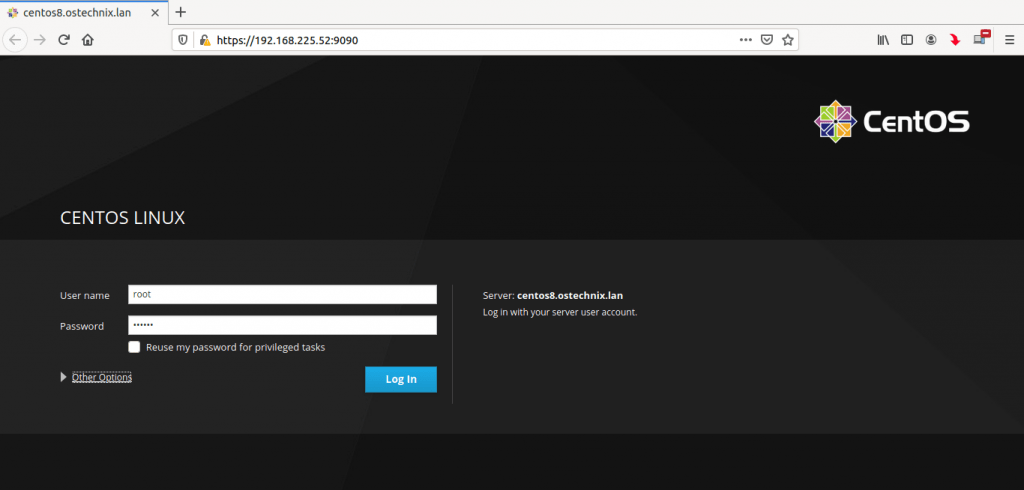Toggle the sidebar view icon
Viewport: 1024px width, 490px height.
(907, 40)
